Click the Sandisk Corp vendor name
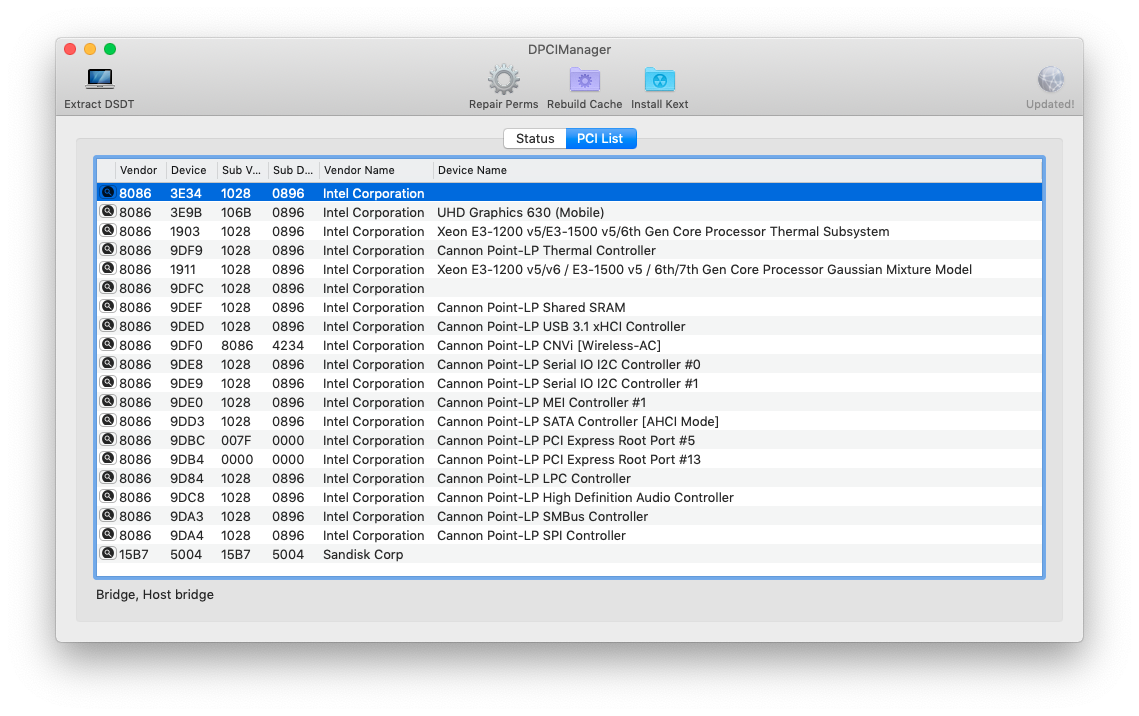The width and height of the screenshot is (1139, 716). [x=362, y=554]
